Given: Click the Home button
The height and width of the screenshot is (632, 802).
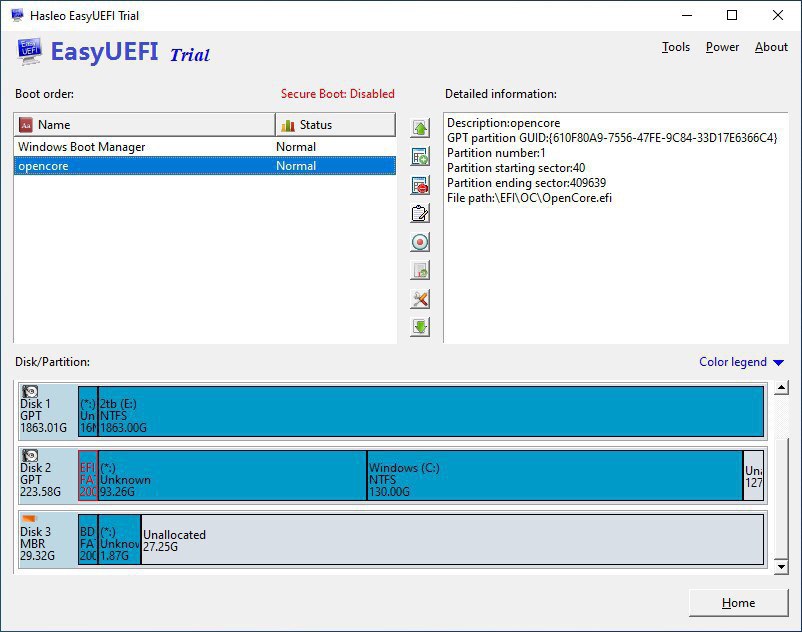Looking at the screenshot, I should pyautogui.click(x=739, y=603).
